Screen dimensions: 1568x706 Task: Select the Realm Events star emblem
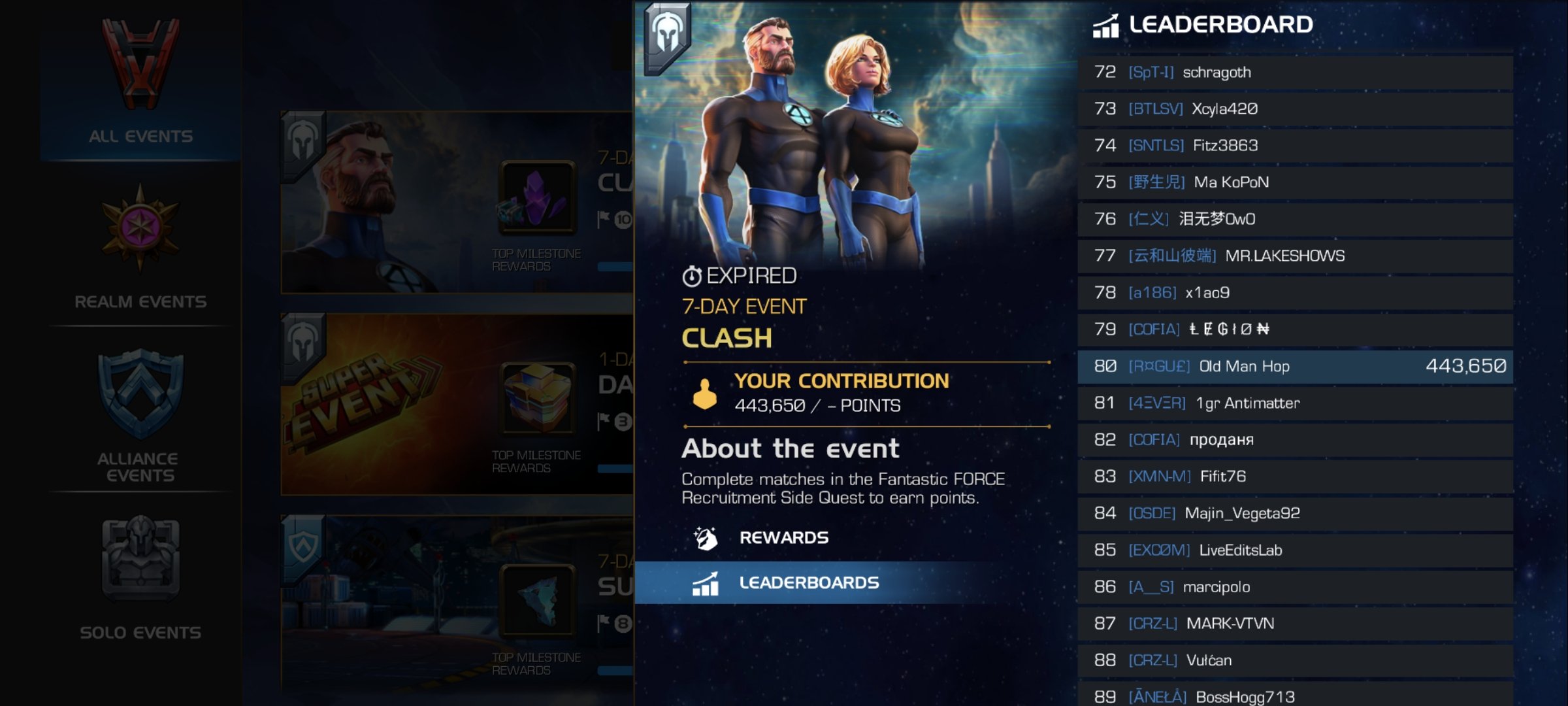point(140,227)
